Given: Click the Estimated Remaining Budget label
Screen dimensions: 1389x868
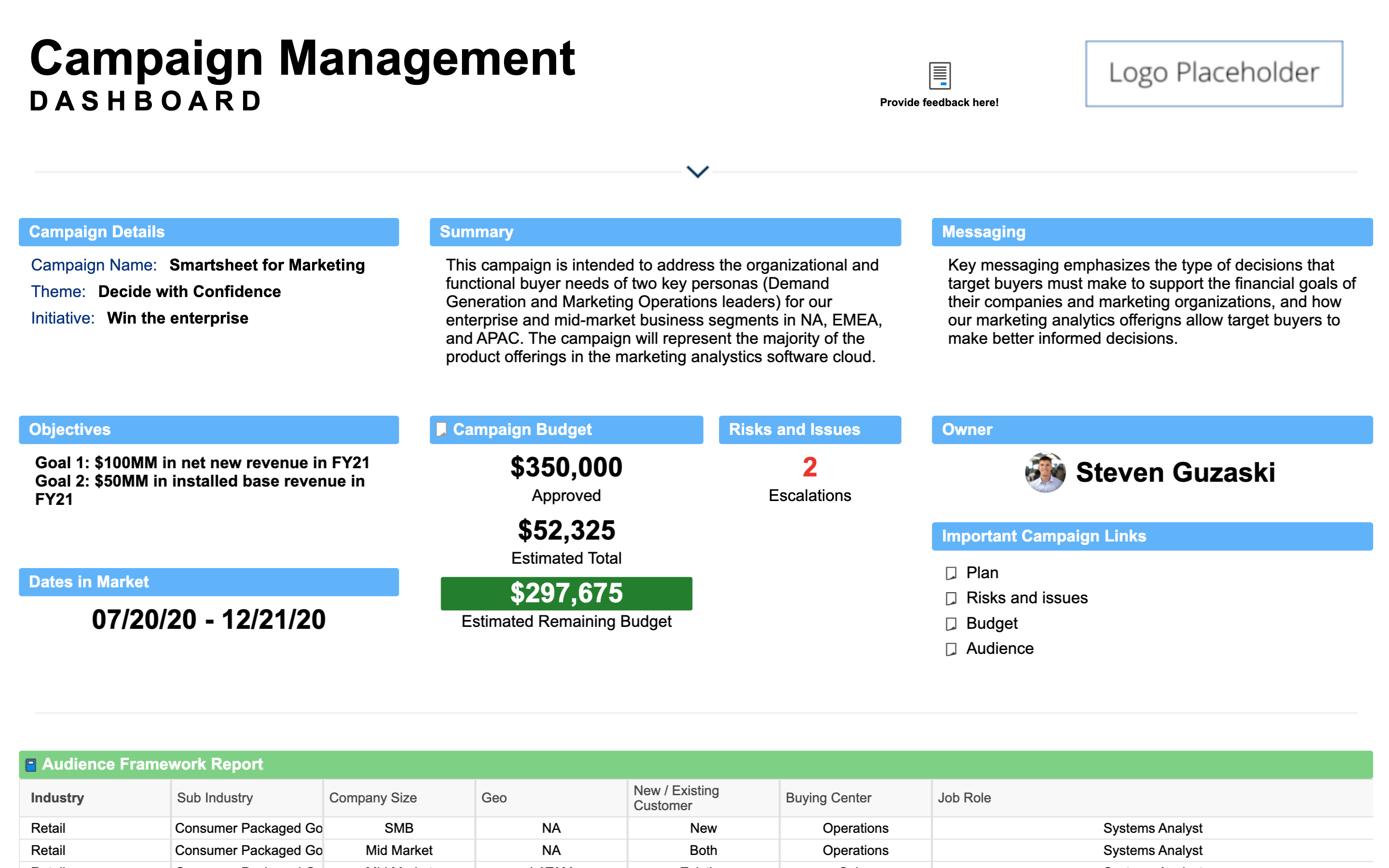Looking at the screenshot, I should pos(567,621).
